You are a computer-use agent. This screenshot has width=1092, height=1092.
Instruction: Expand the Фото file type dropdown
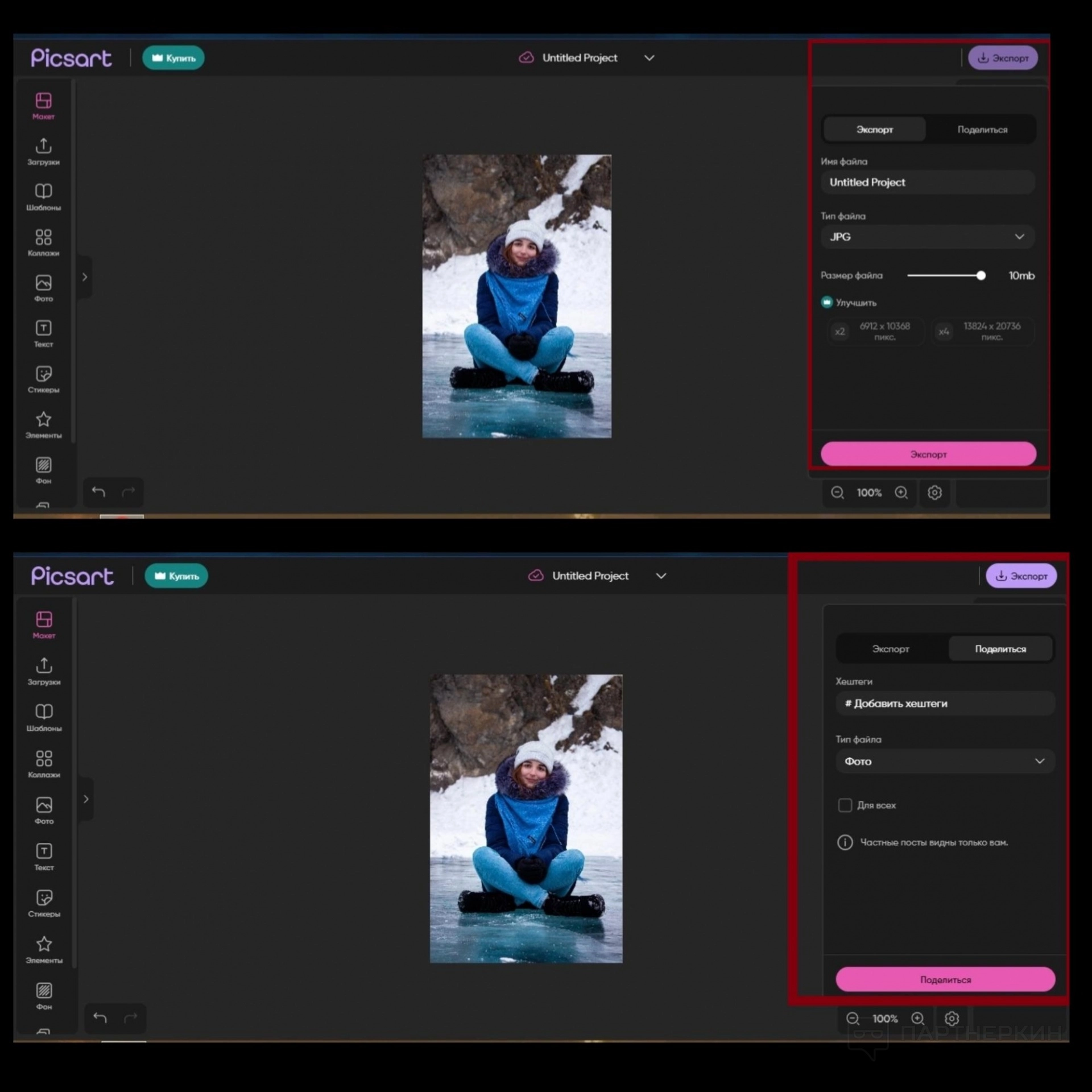[945, 761]
